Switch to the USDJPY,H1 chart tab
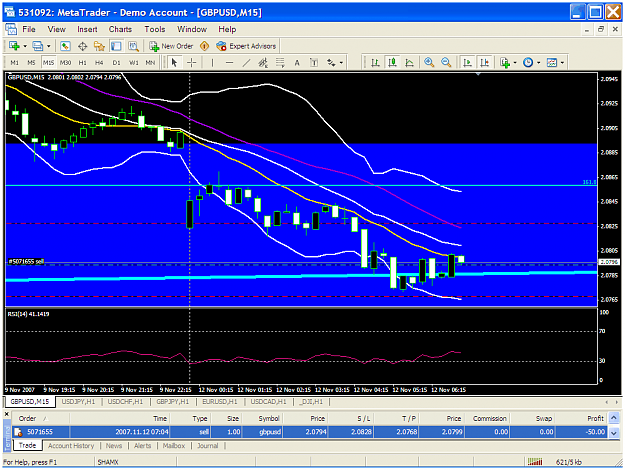This screenshot has height=470, width=625. tap(79, 402)
